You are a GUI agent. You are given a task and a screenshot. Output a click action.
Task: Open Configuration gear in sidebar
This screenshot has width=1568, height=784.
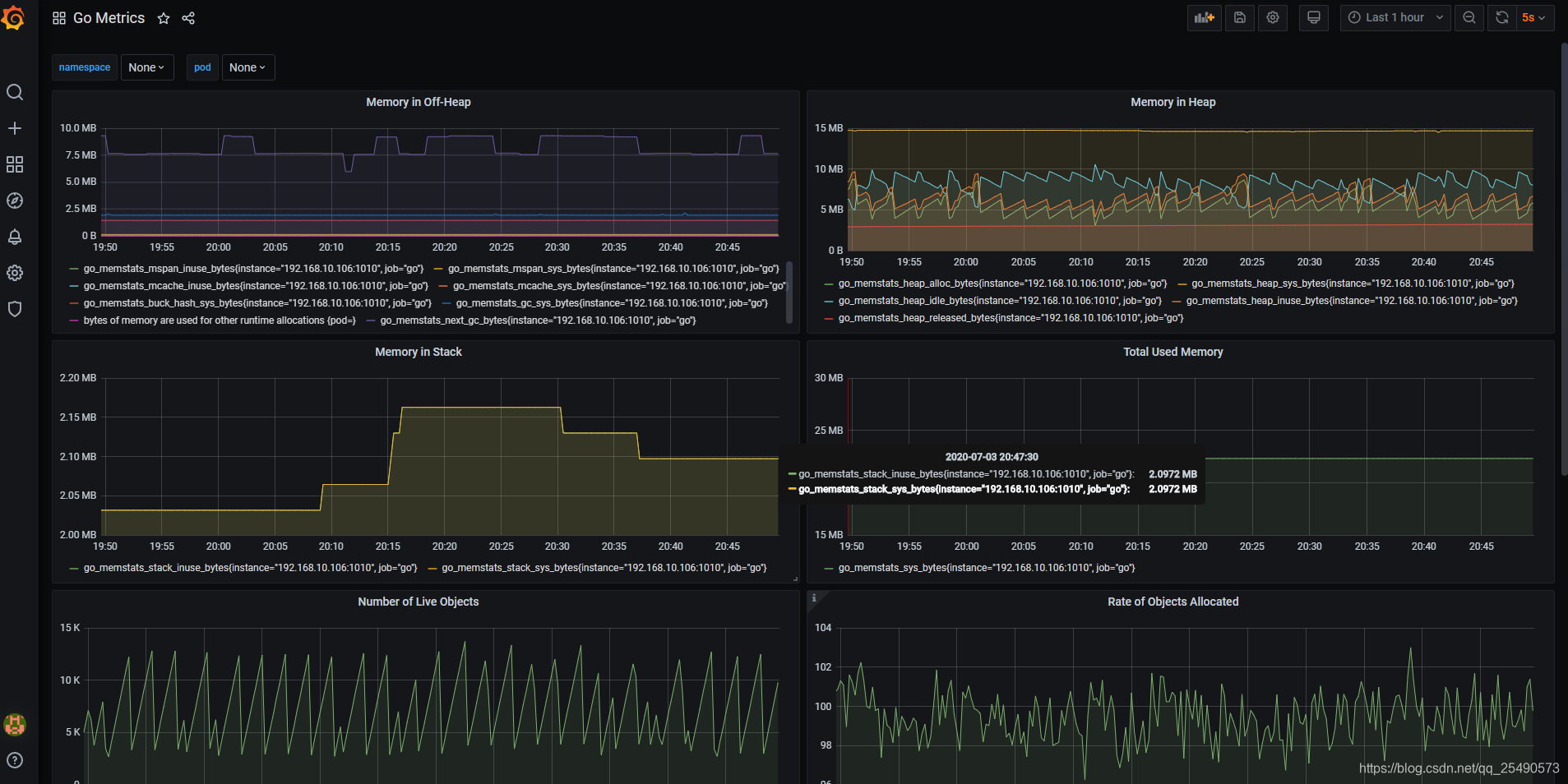click(15, 273)
